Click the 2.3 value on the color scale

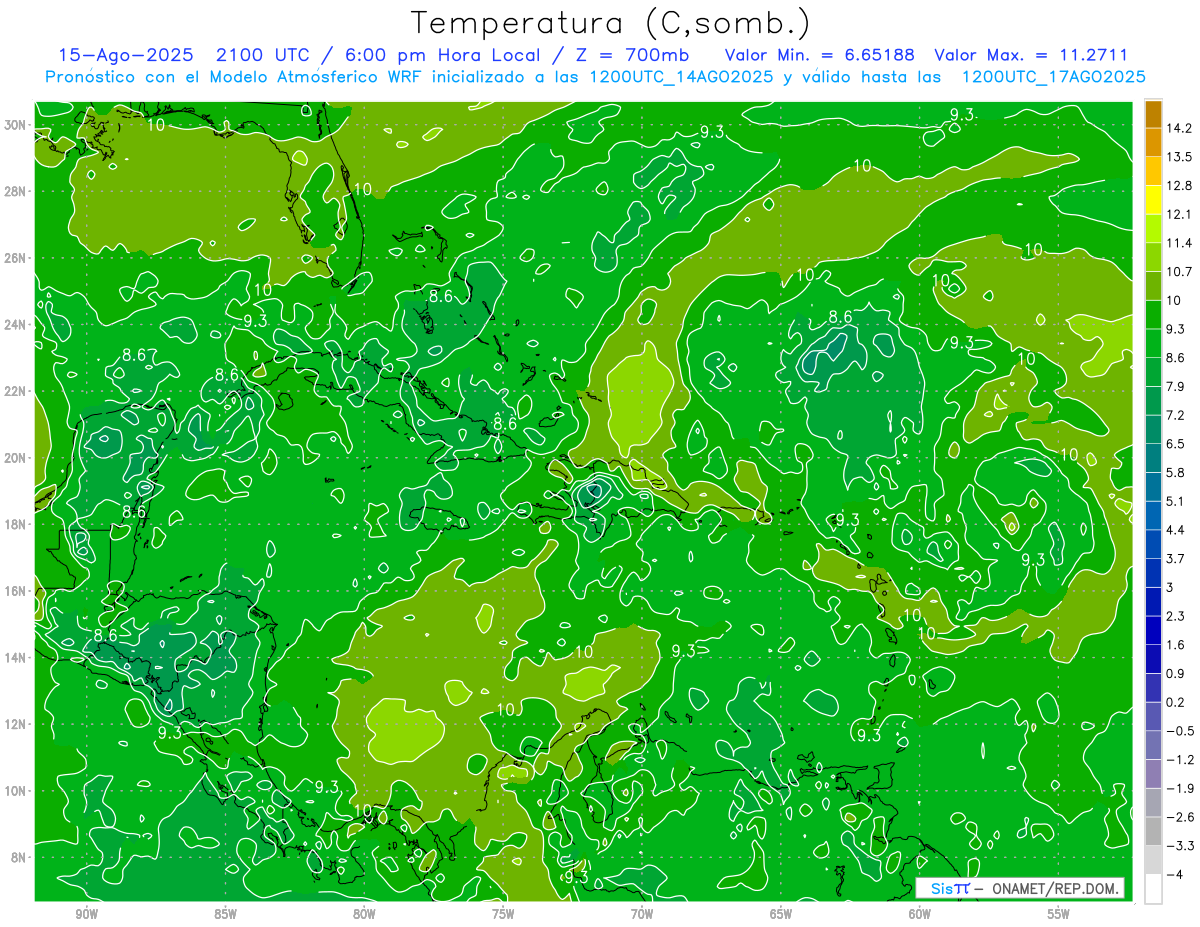click(1176, 616)
